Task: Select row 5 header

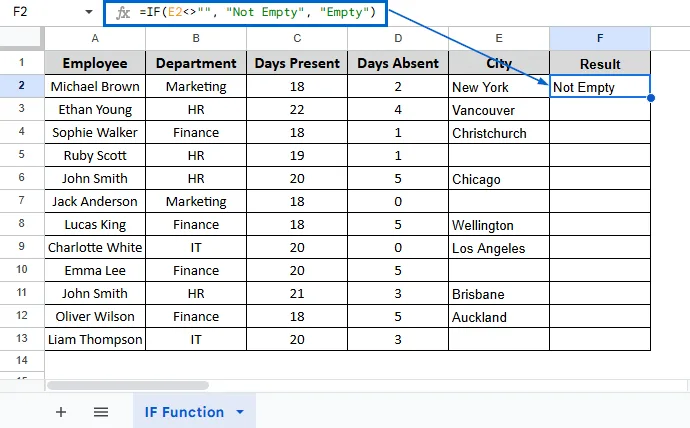Action: tap(22, 155)
